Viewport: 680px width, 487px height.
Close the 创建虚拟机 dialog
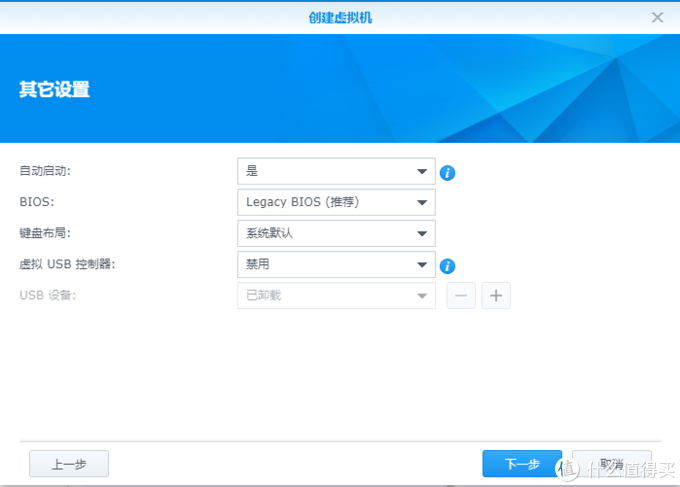pos(657,17)
